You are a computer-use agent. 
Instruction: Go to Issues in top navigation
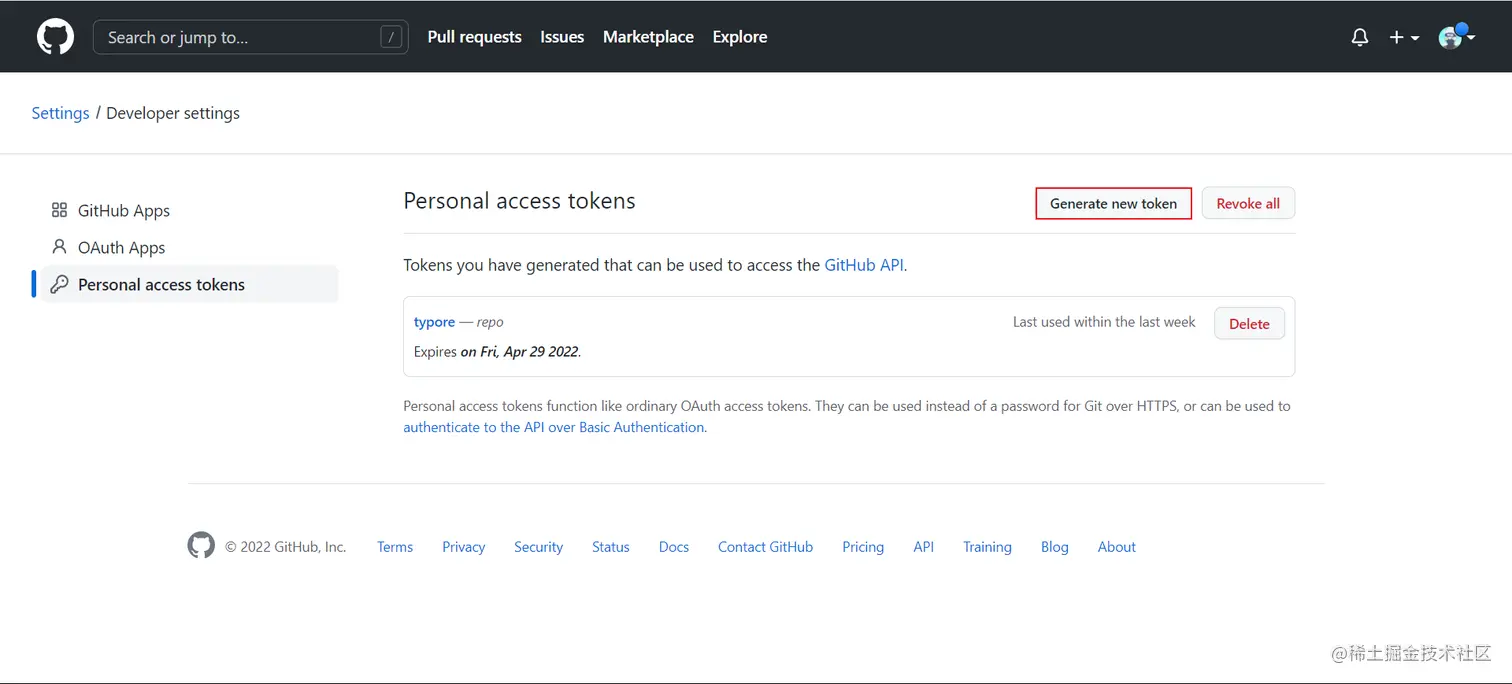(x=562, y=37)
